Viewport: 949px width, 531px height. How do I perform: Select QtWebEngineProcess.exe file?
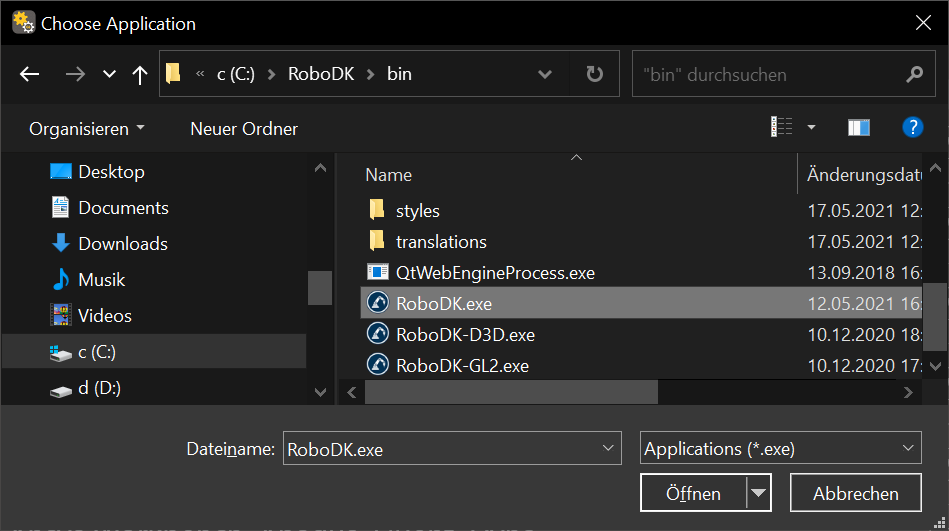tap(495, 272)
